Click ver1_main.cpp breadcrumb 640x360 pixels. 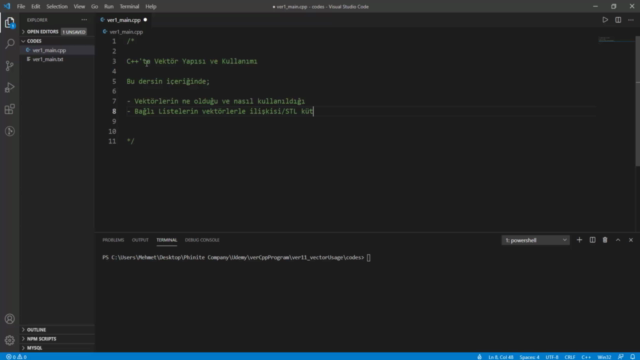(126, 31)
